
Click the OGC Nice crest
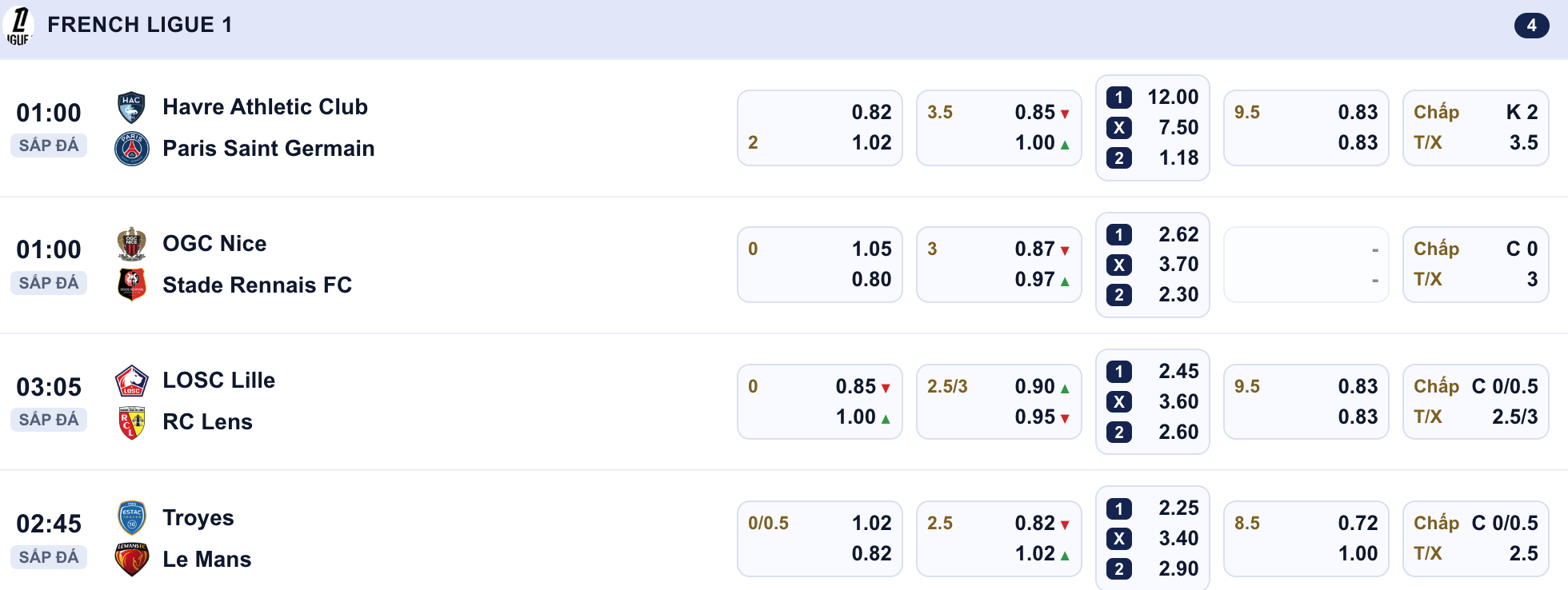131,244
